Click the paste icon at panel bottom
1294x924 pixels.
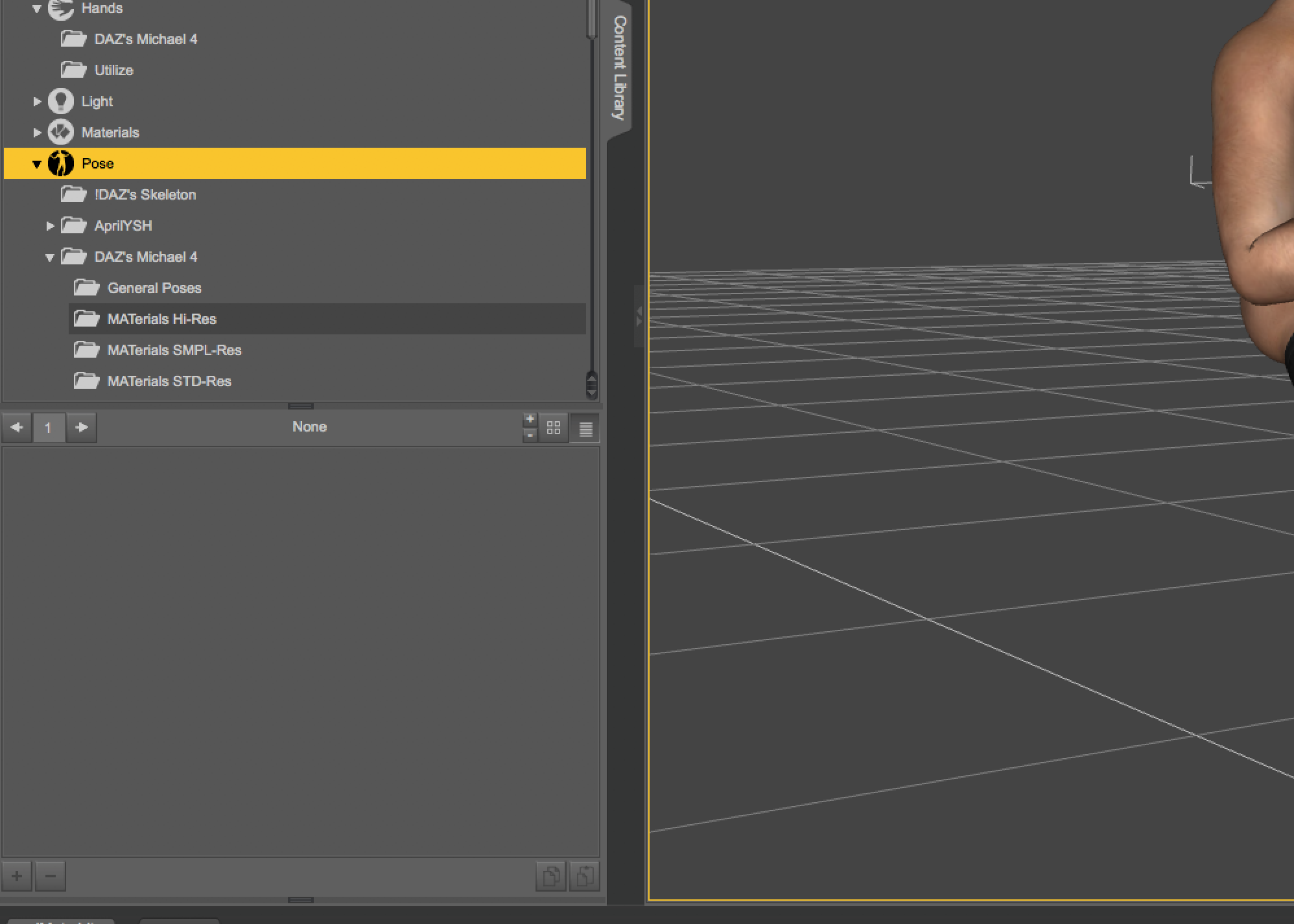(x=585, y=876)
